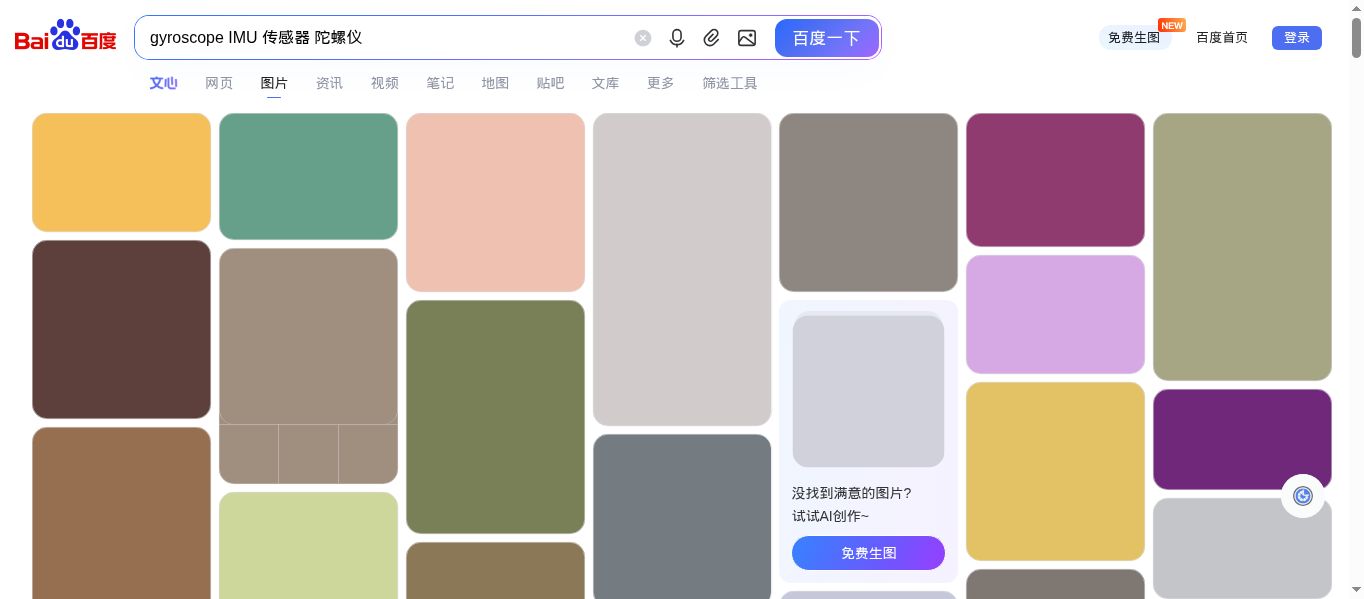
Task: Open the magenta plum image thumbnail
Action: coord(1055,179)
